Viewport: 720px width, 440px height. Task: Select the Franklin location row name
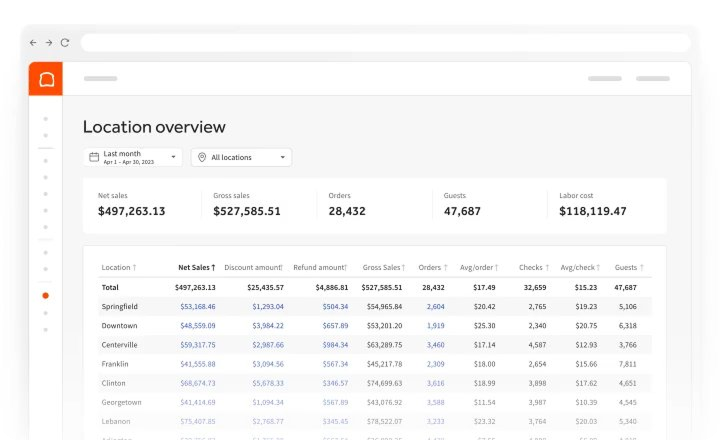[115, 364]
